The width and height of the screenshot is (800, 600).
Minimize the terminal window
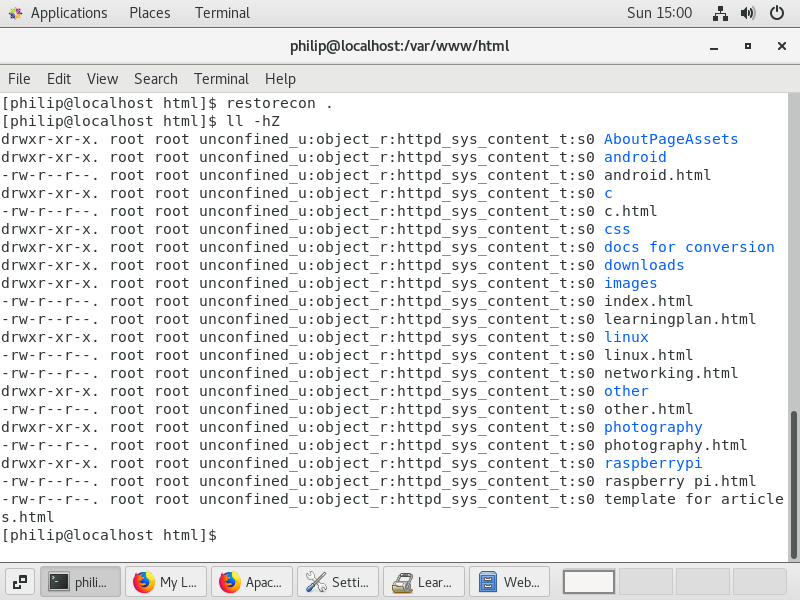[714, 46]
